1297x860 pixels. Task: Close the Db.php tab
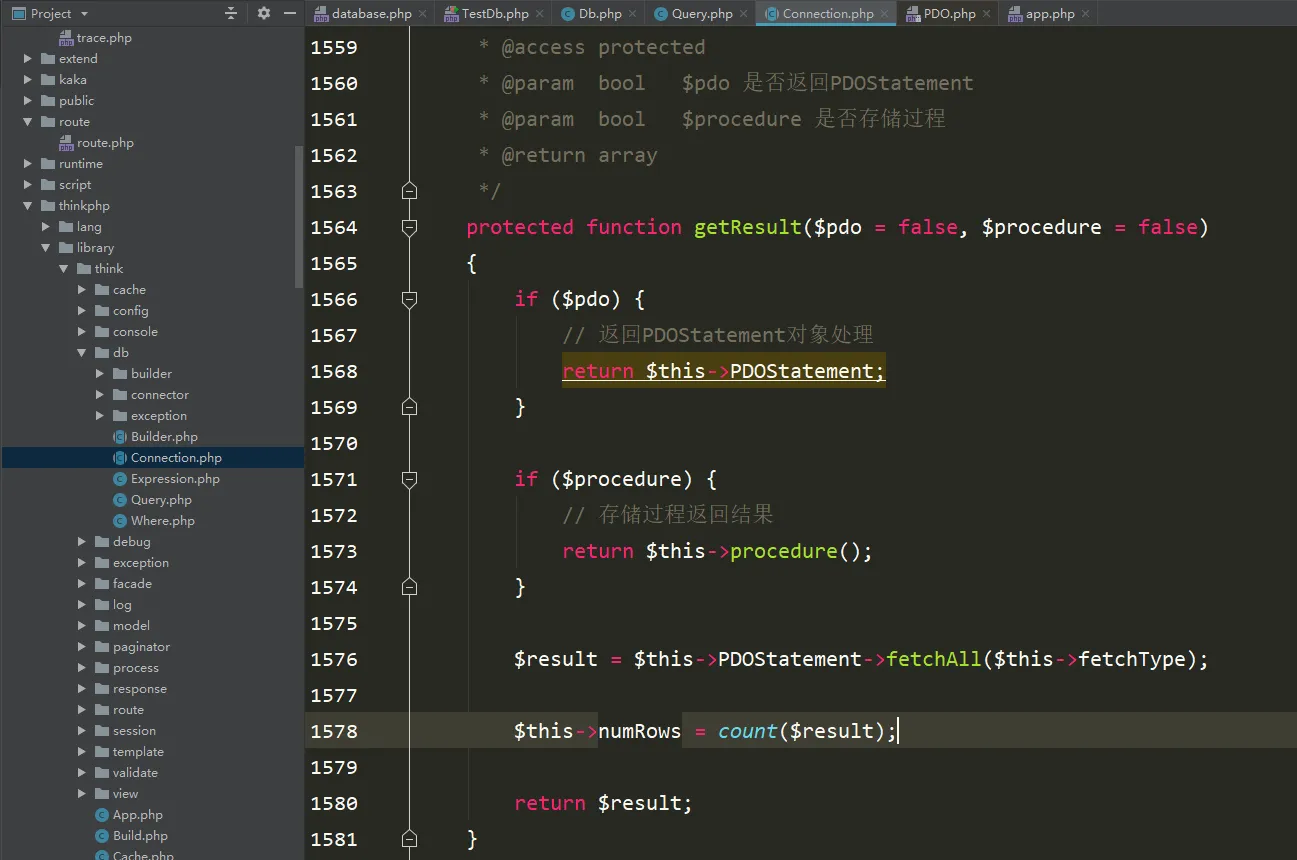pyautogui.click(x=634, y=14)
